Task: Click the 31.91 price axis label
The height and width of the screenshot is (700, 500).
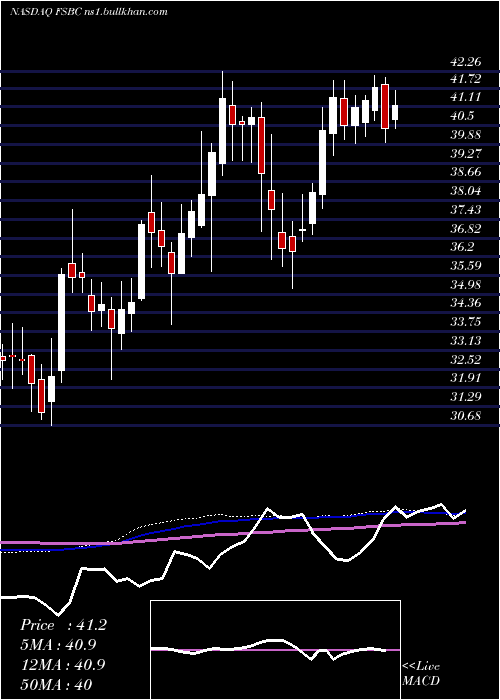Action: pos(466,378)
